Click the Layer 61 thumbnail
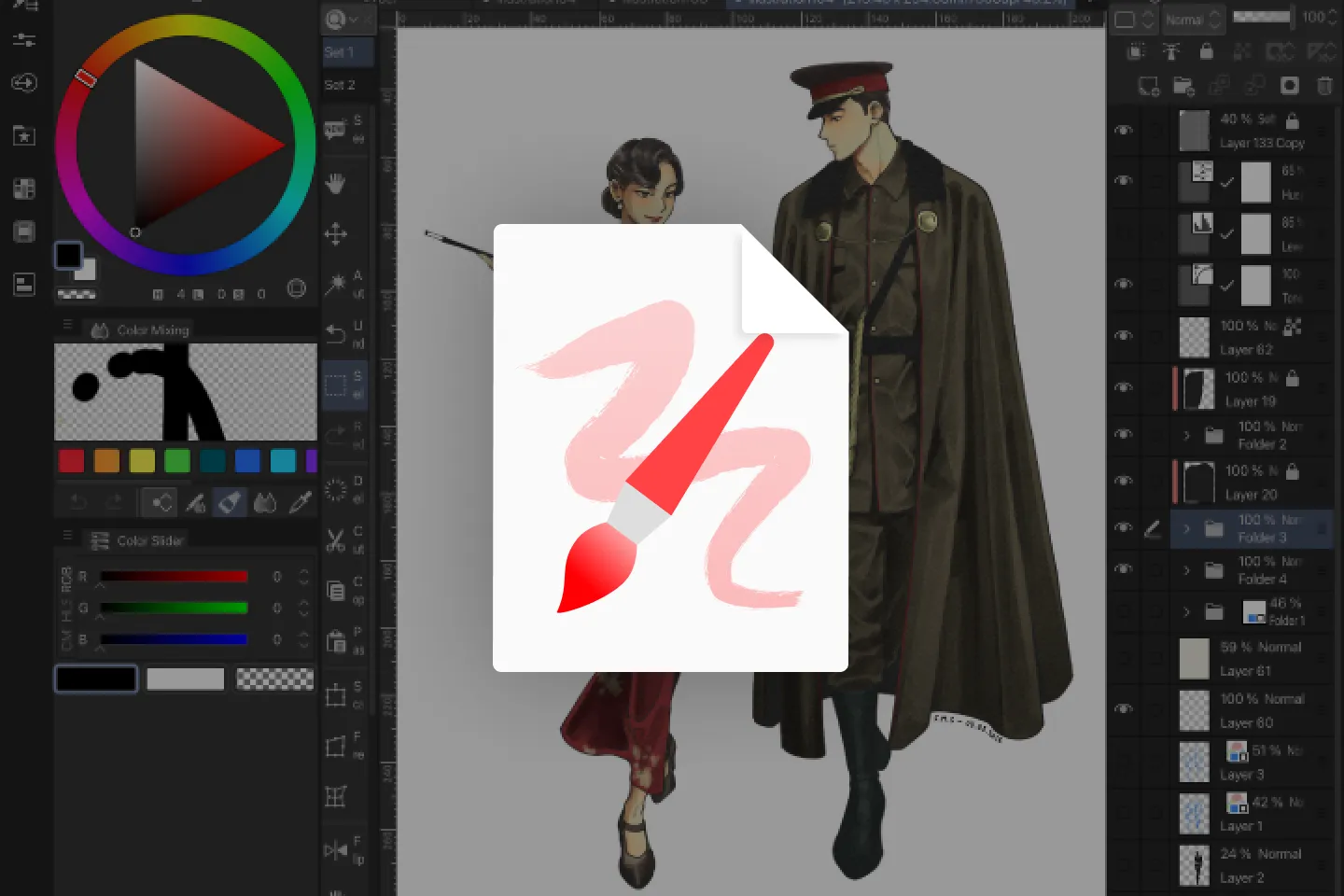Viewport: 1344px width, 896px height. (x=1194, y=658)
